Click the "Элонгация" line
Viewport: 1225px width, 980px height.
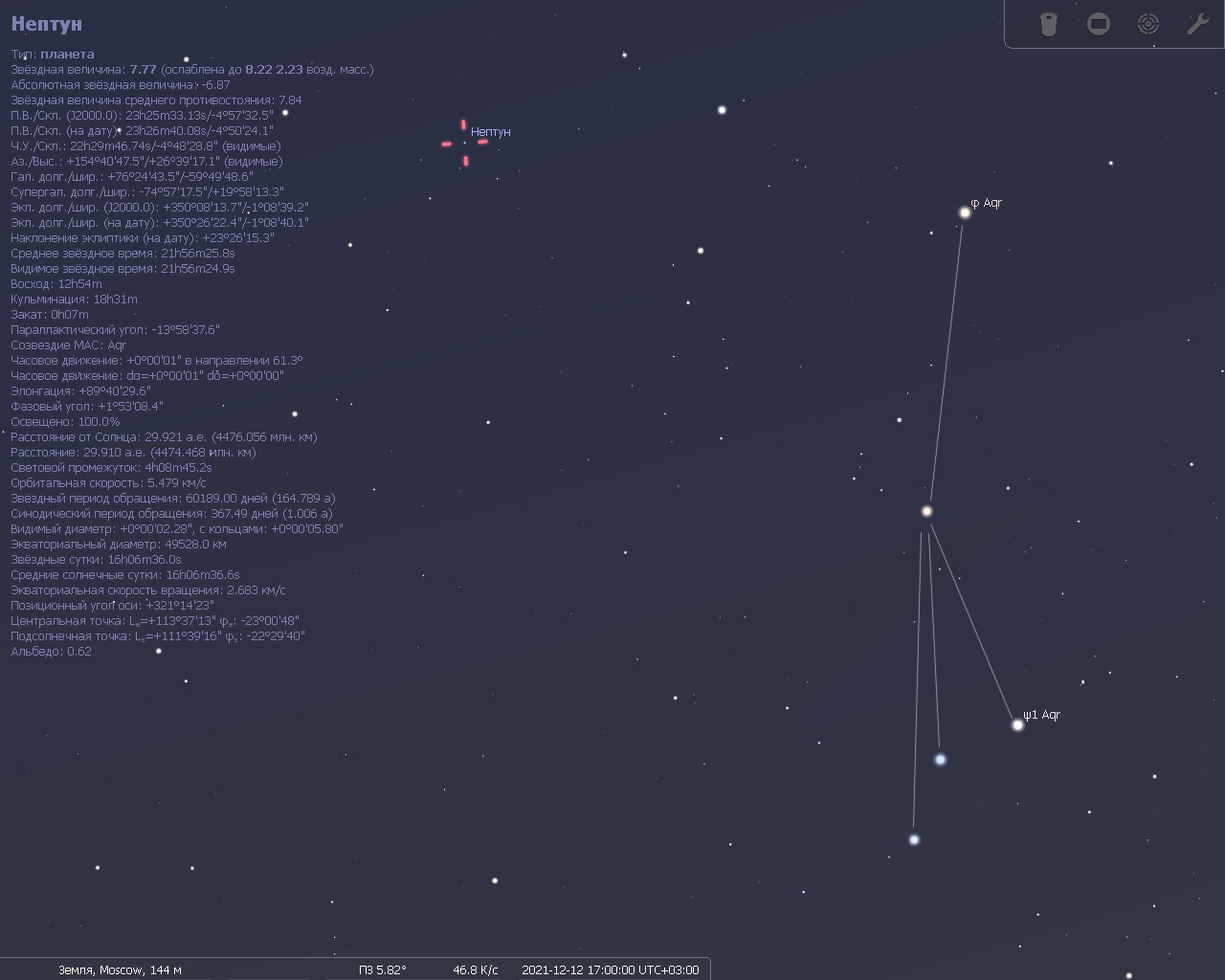pyautogui.click(x=80, y=391)
